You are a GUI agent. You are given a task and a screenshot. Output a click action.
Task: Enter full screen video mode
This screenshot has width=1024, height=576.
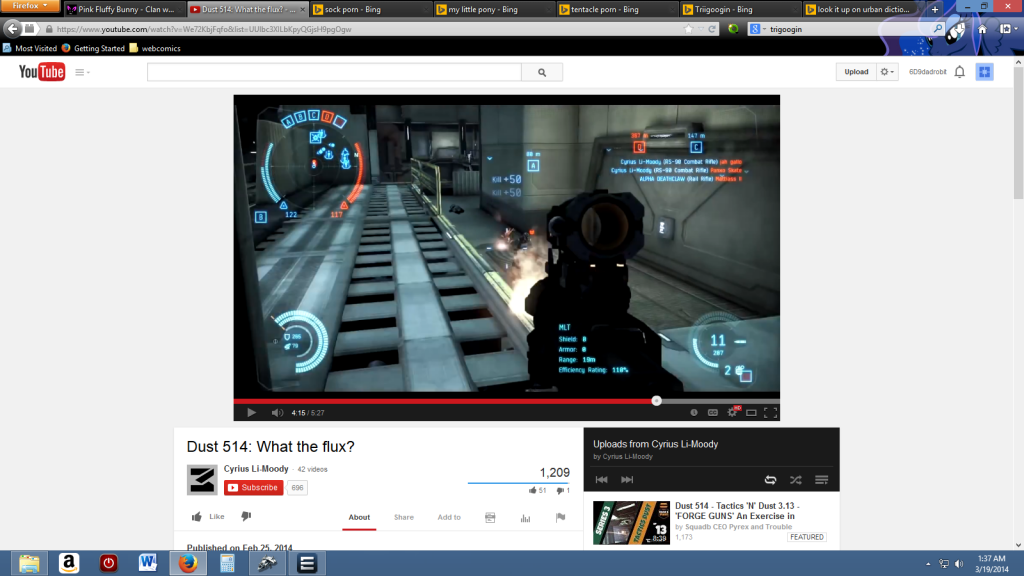(771, 413)
